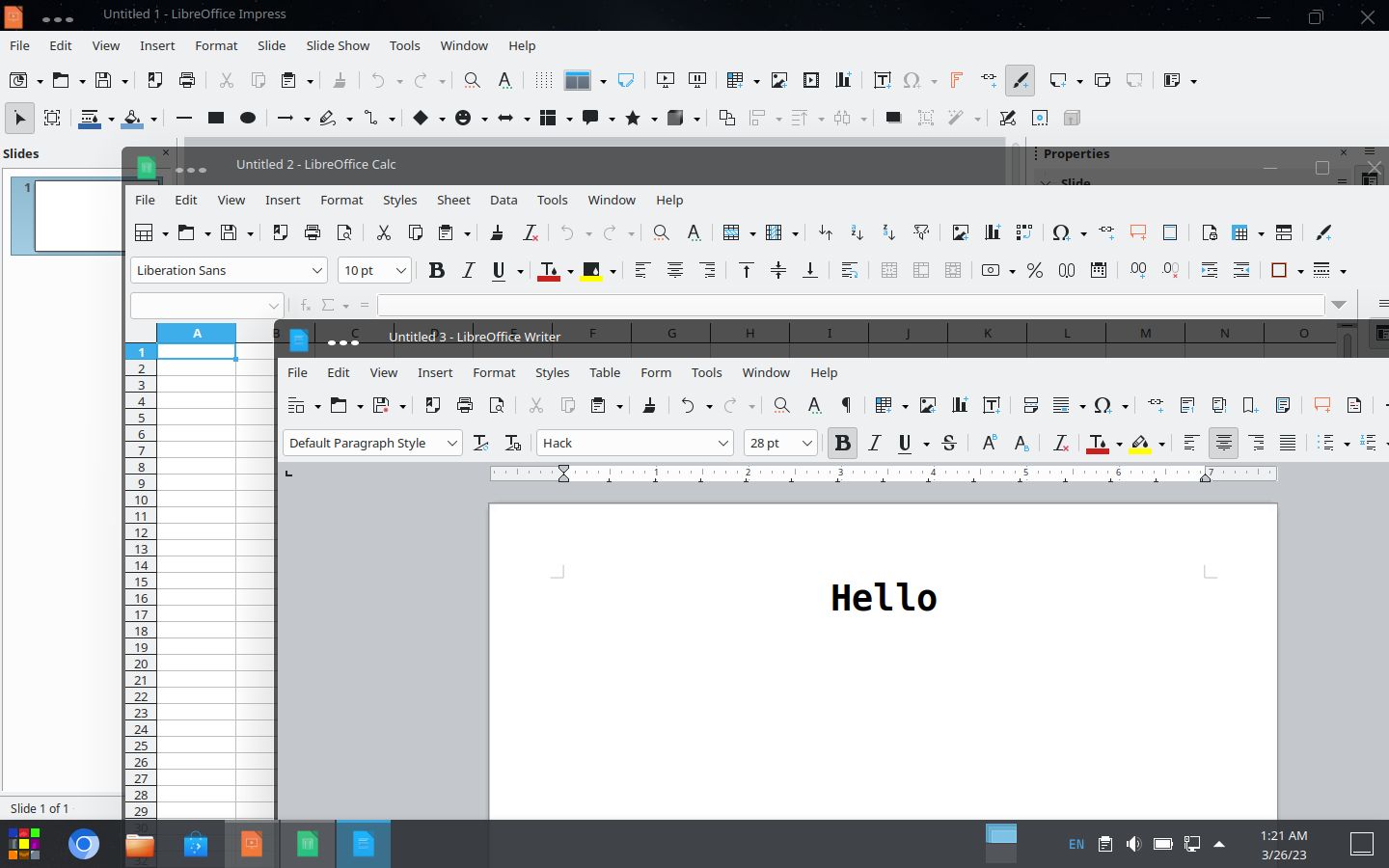The image size is (1389, 868).
Task: Toggle Bold in Writer formatting toolbar
Action: pyautogui.click(x=842, y=443)
